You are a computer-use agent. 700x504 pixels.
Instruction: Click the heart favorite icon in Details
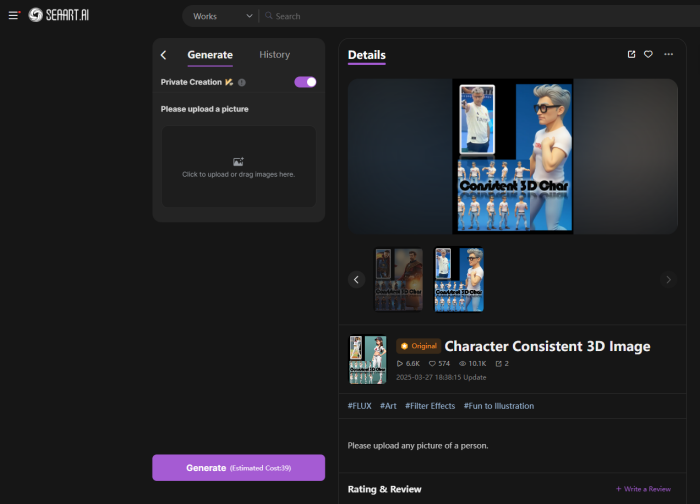coord(648,54)
